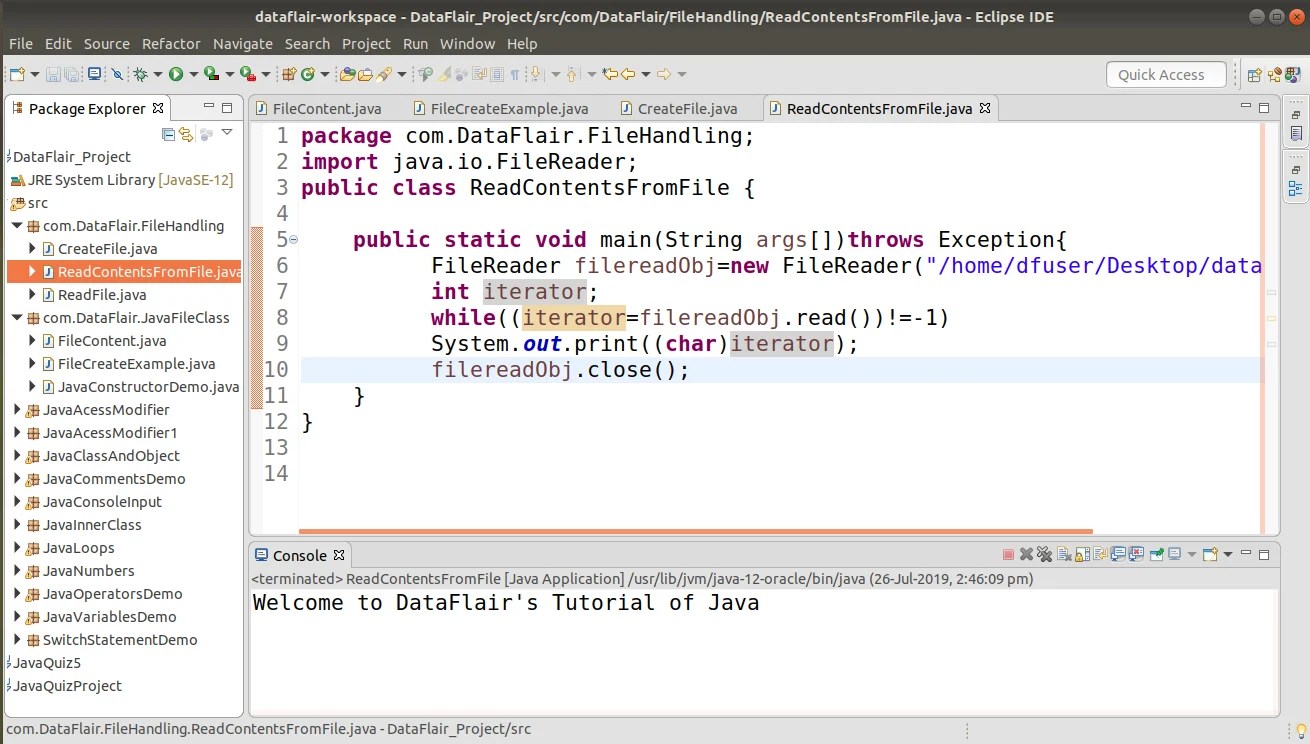Screen dimensions: 1310x744
Task: Open the Debug button dropdown arrow
Action: coord(159,74)
